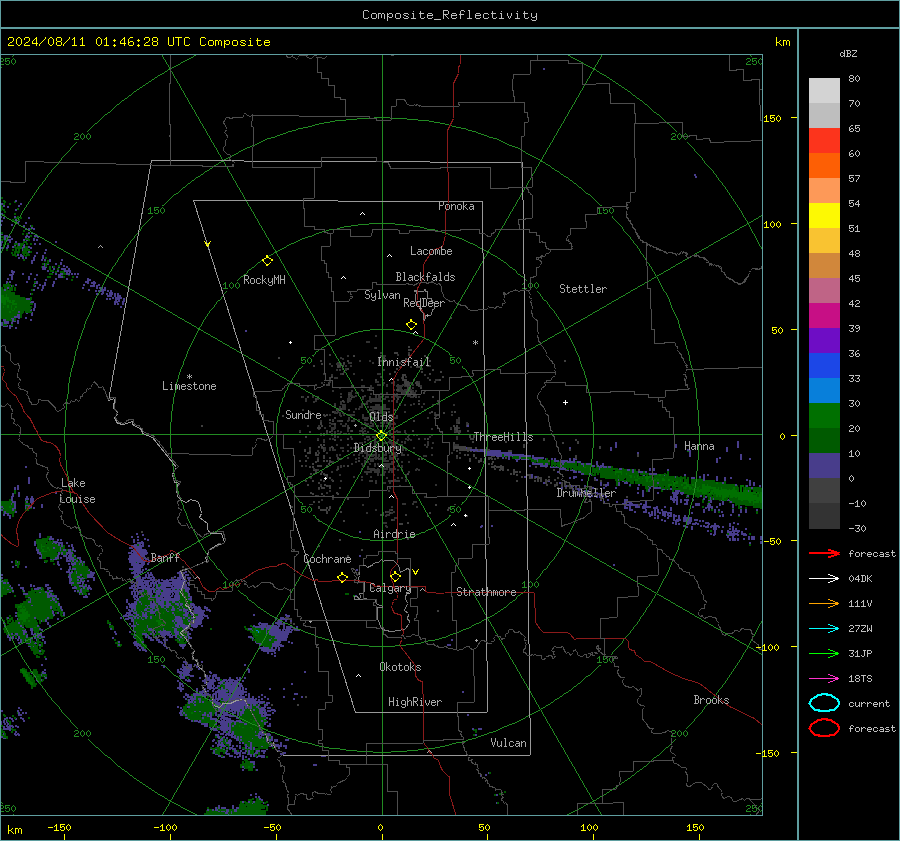Click the cyan 27ZW arrow legend icon
The height and width of the screenshot is (841, 900).
click(824, 629)
